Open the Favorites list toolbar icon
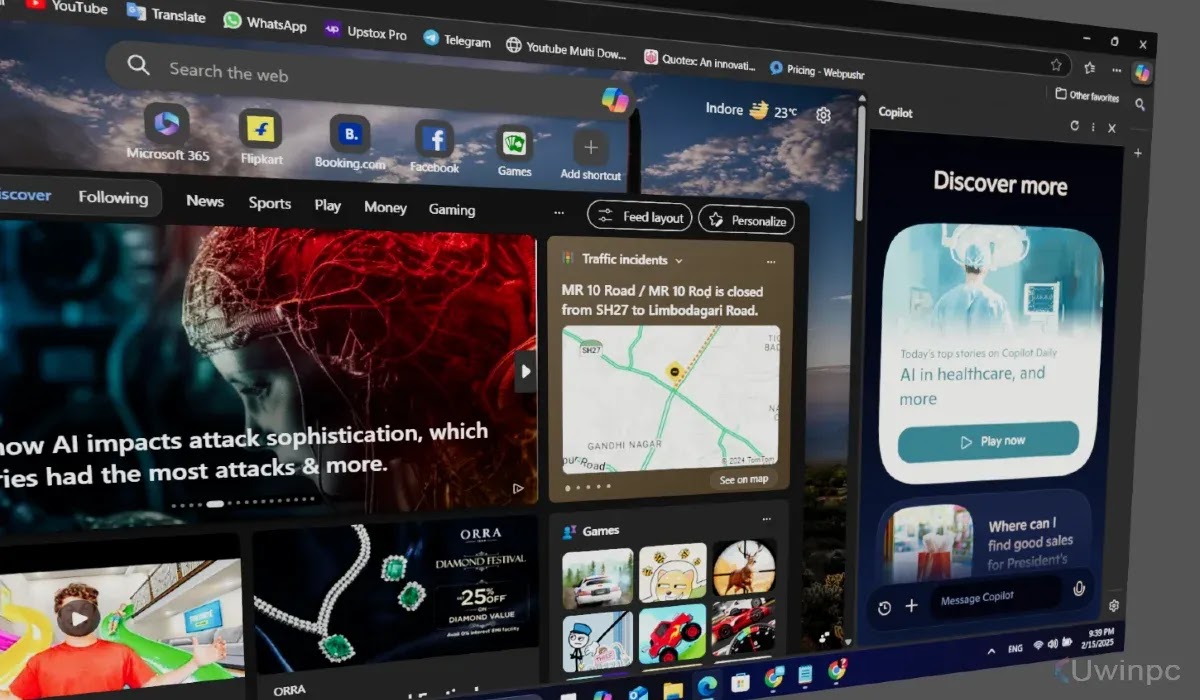The image size is (1200, 700). 1089,67
